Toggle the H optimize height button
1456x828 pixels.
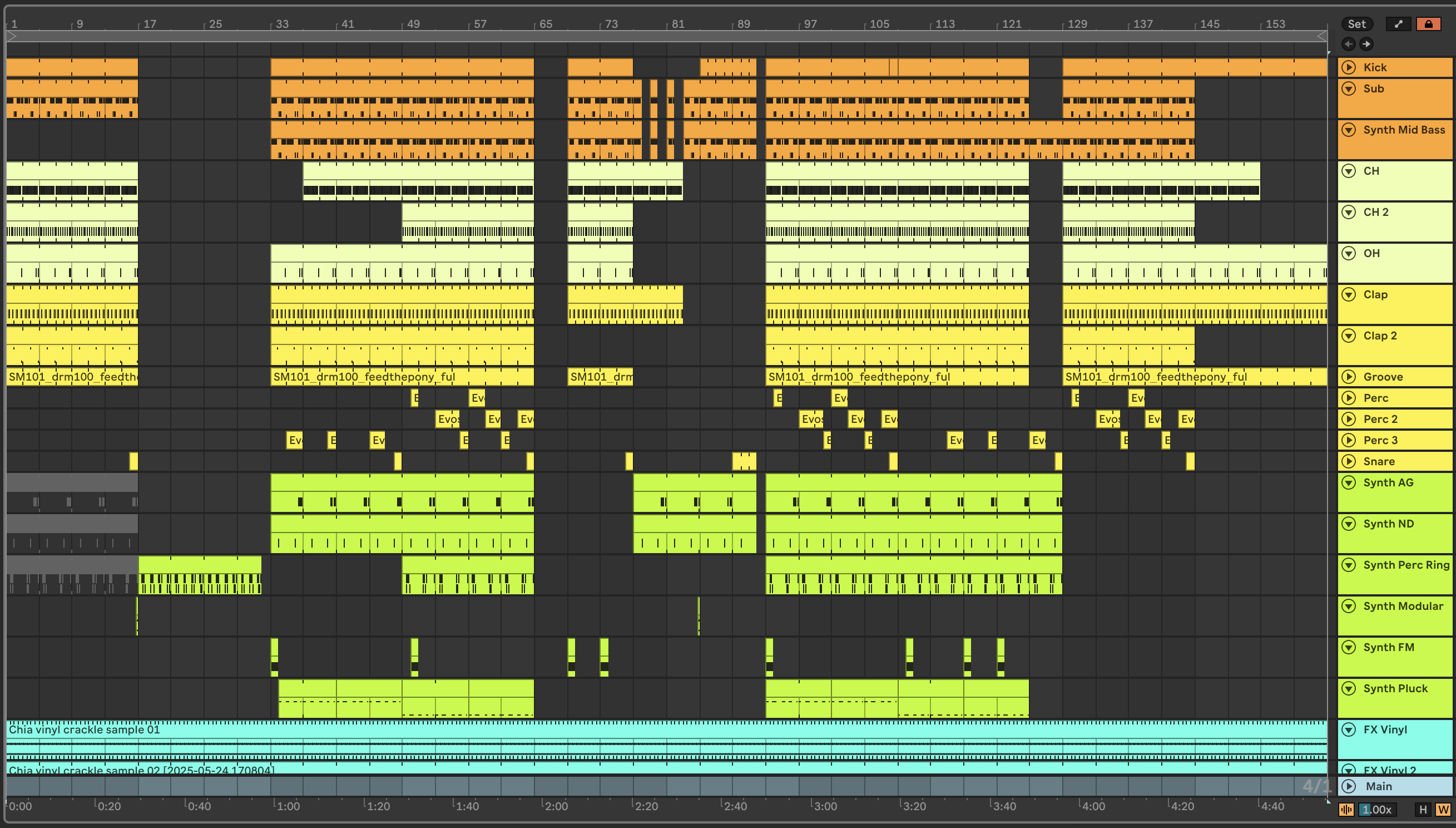coord(1423,809)
